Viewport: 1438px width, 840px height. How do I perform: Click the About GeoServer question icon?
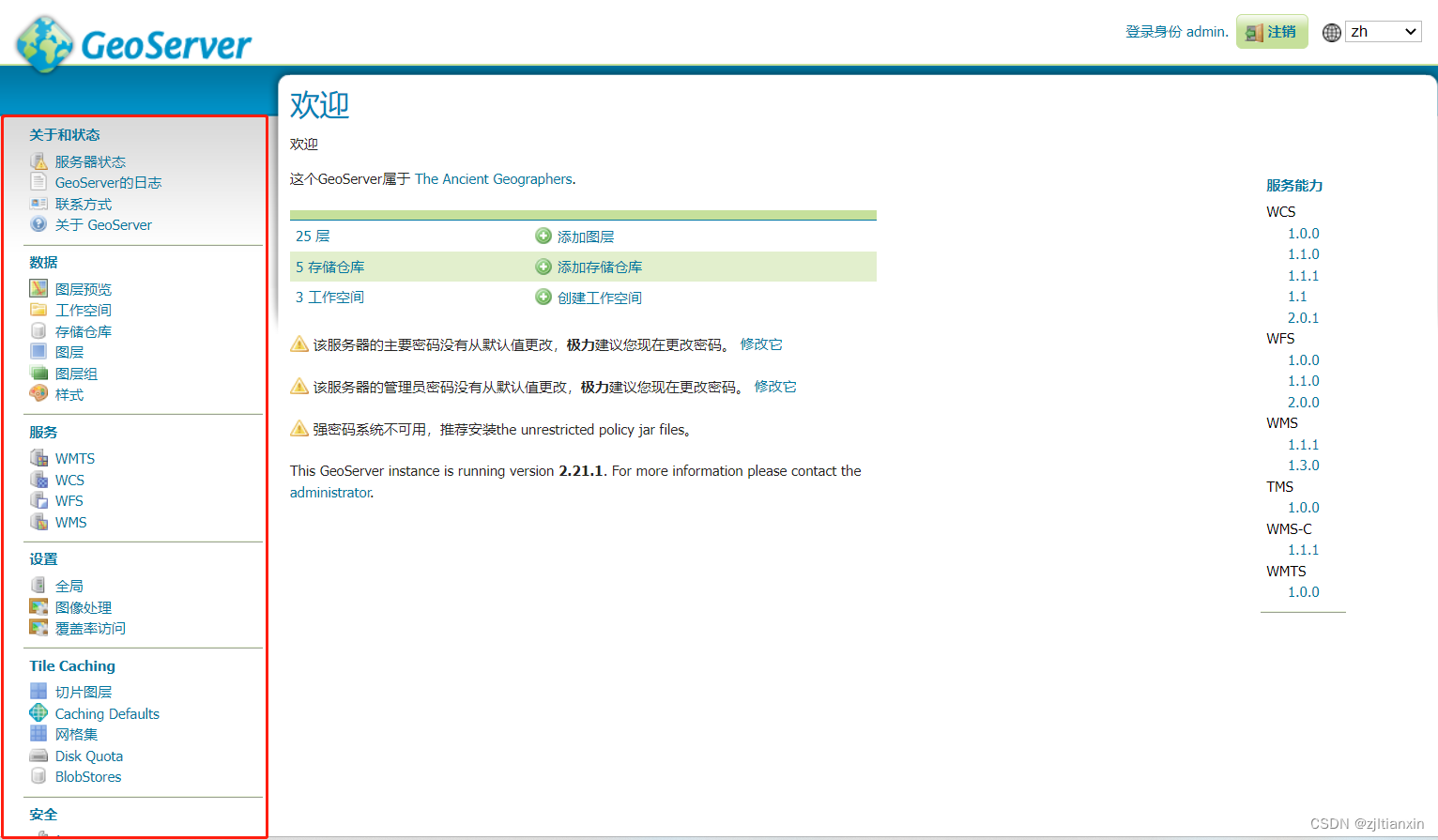click(x=38, y=224)
